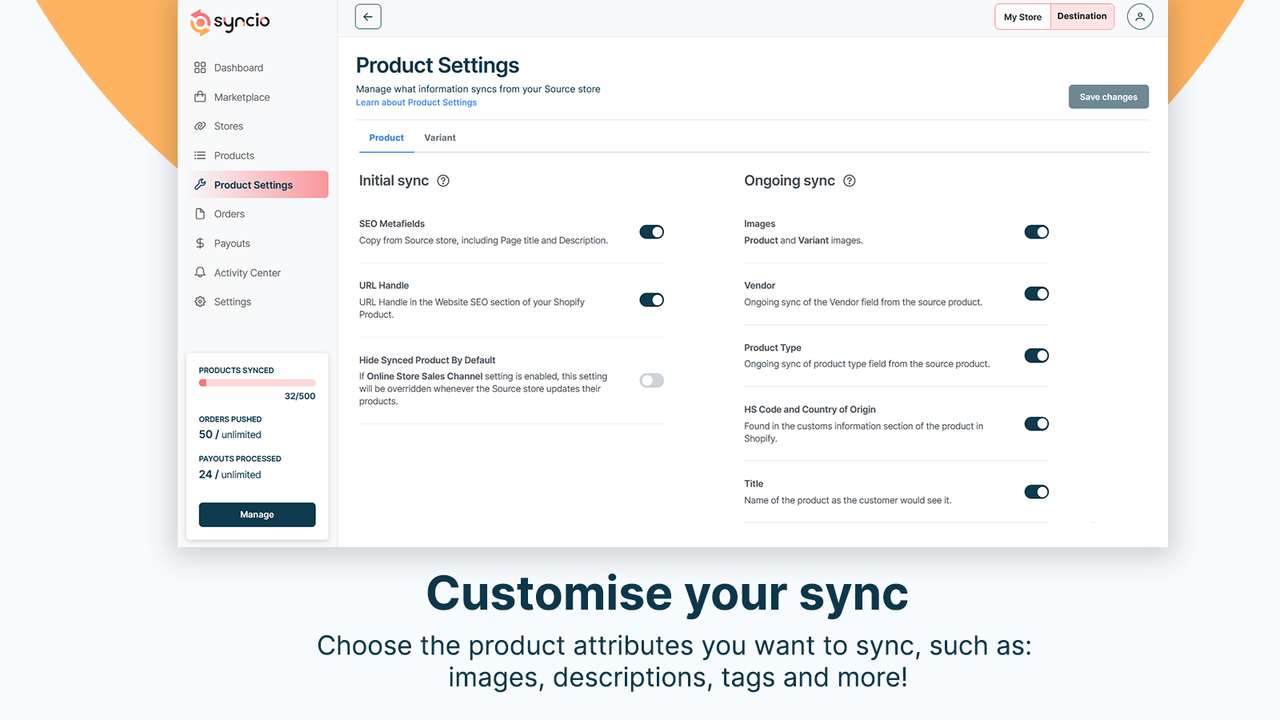Viewport: 1280px width, 720px height.
Task: Toggle URL Handle sync switch
Action: pyautogui.click(x=652, y=300)
